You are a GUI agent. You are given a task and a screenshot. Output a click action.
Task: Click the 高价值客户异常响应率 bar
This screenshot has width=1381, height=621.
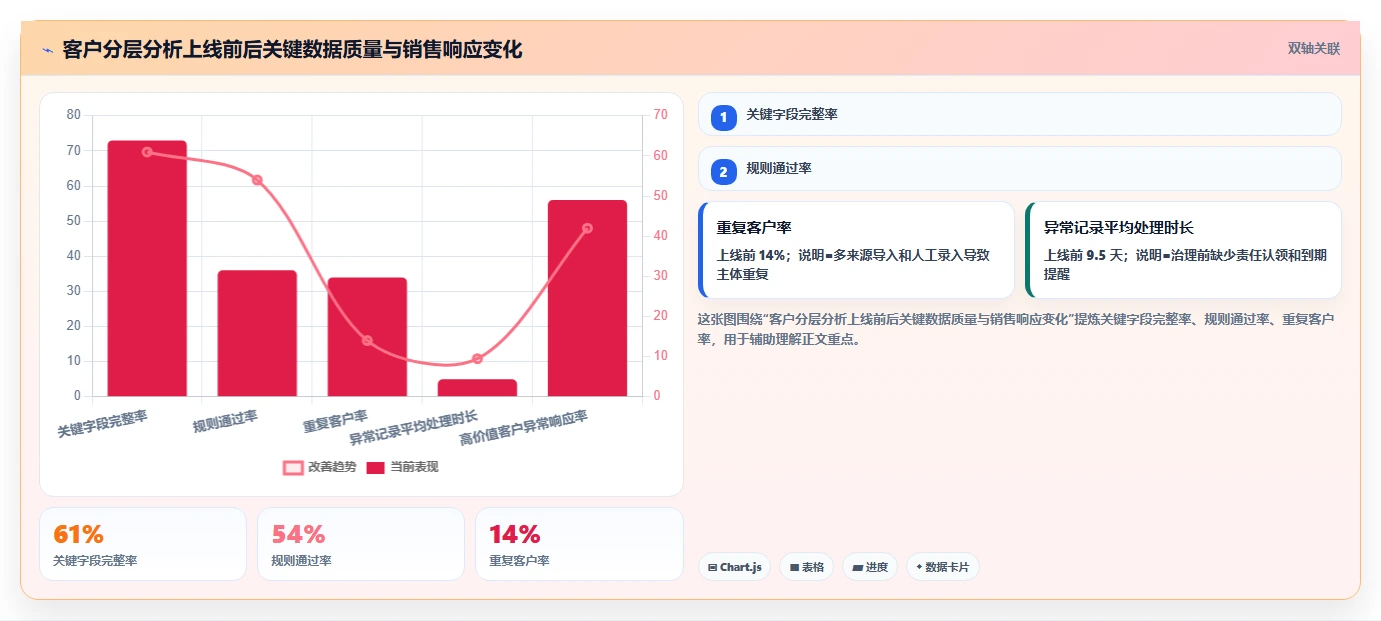587,298
